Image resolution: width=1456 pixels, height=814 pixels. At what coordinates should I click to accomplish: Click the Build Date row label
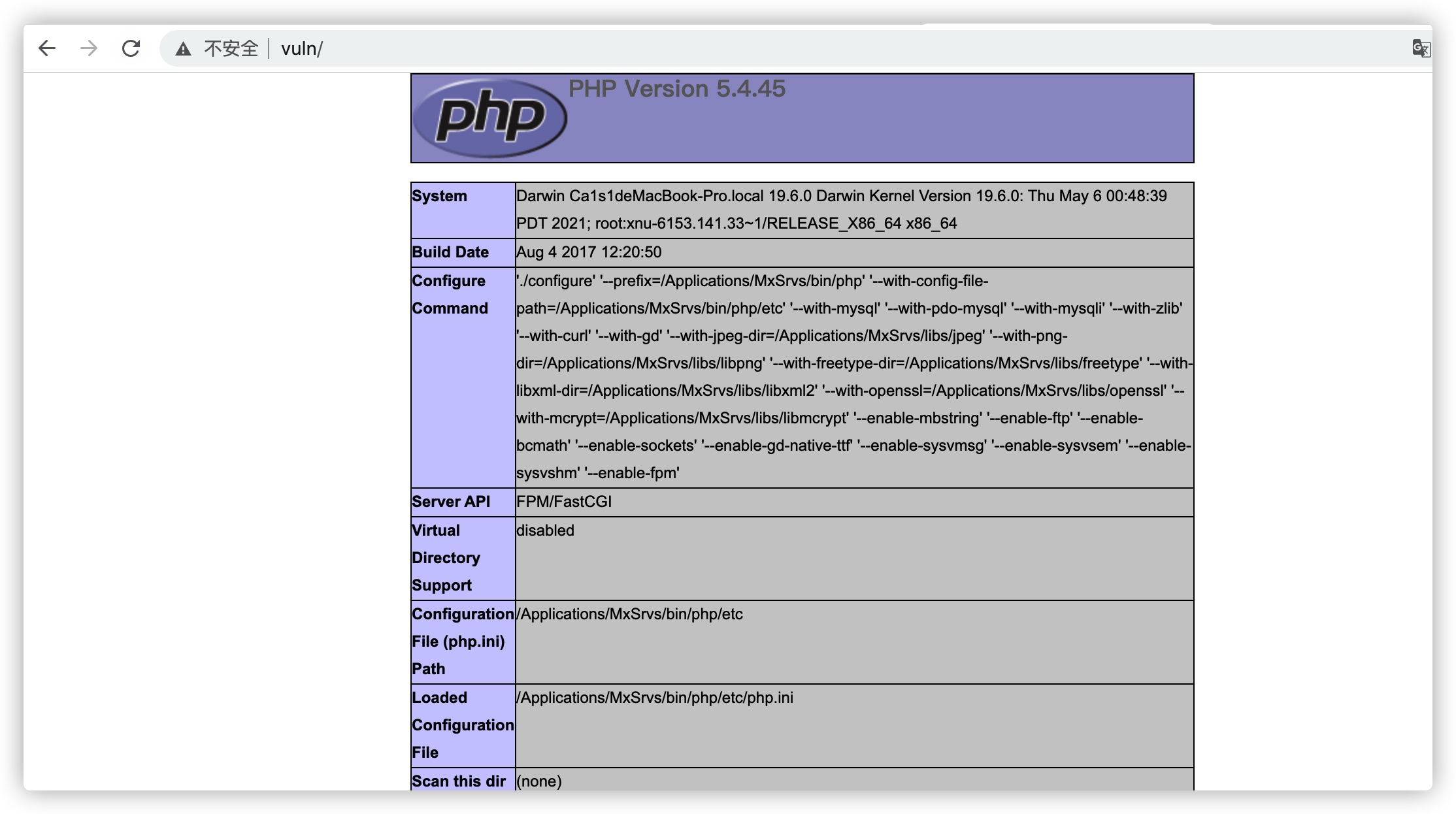click(450, 252)
